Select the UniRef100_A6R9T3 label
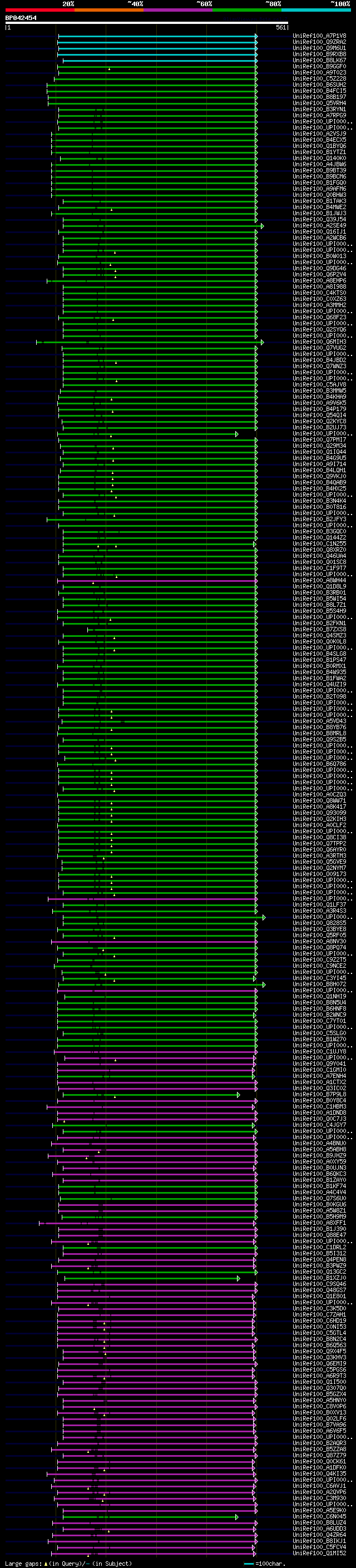Image resolution: width=356 pixels, height=1568 pixels. point(319,1376)
